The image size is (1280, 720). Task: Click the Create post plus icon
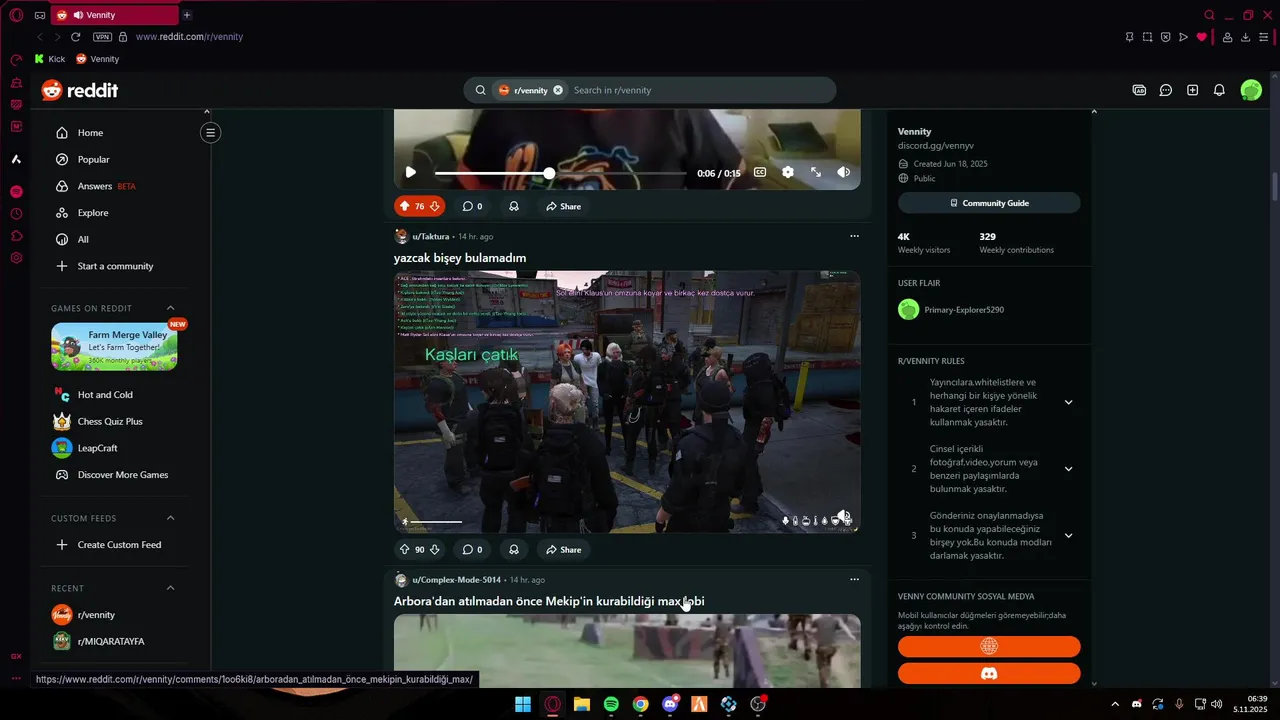pos(1192,90)
